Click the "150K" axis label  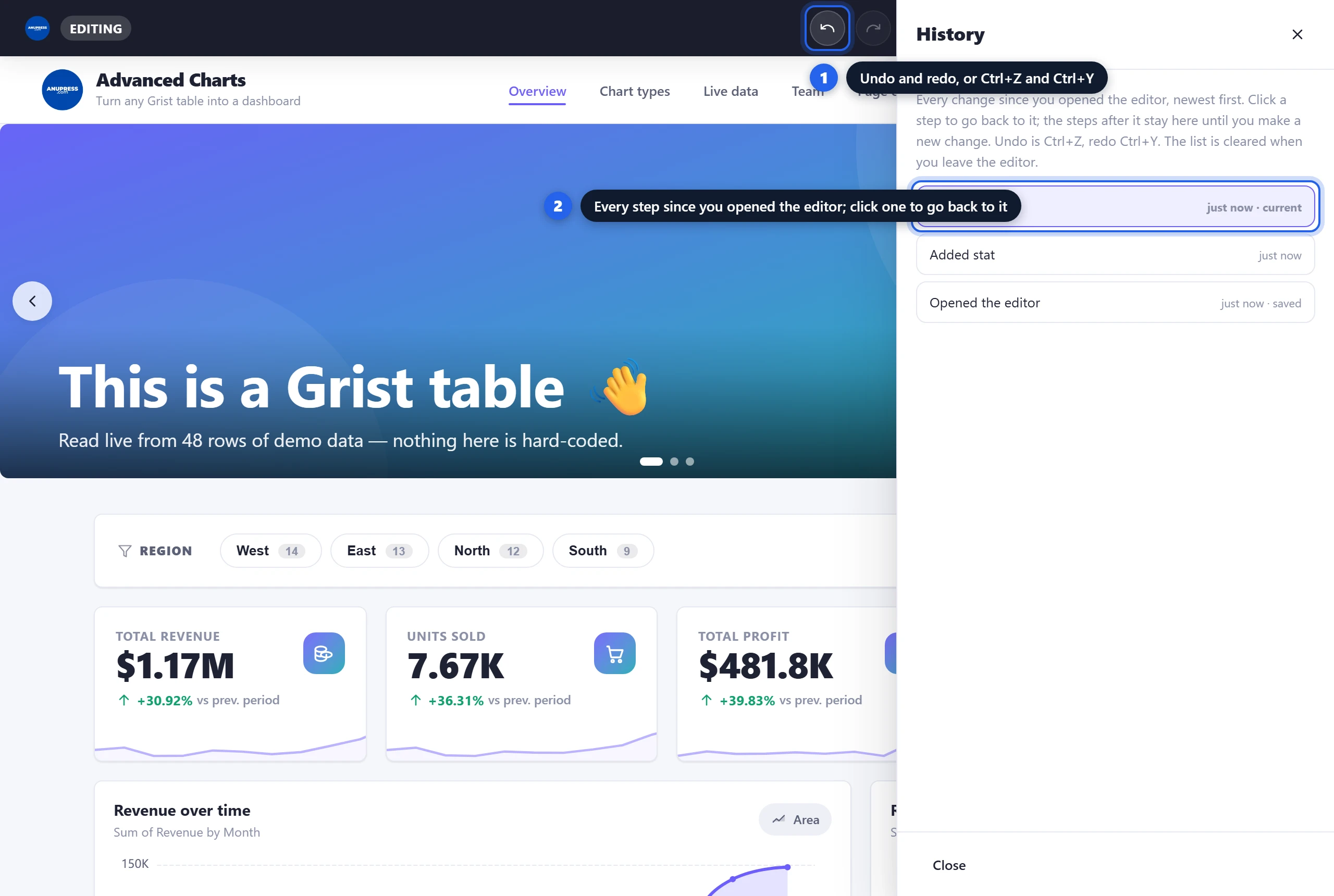135,864
